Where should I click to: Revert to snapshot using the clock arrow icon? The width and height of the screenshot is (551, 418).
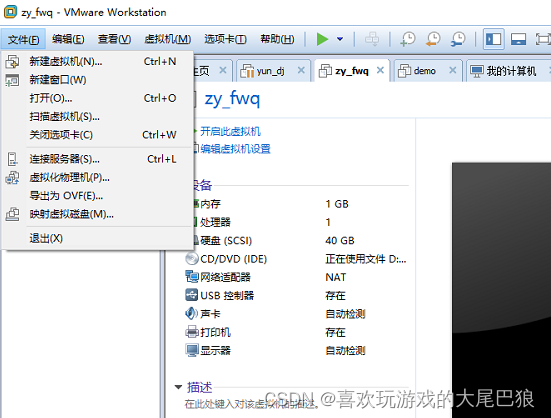pyautogui.click(x=433, y=39)
